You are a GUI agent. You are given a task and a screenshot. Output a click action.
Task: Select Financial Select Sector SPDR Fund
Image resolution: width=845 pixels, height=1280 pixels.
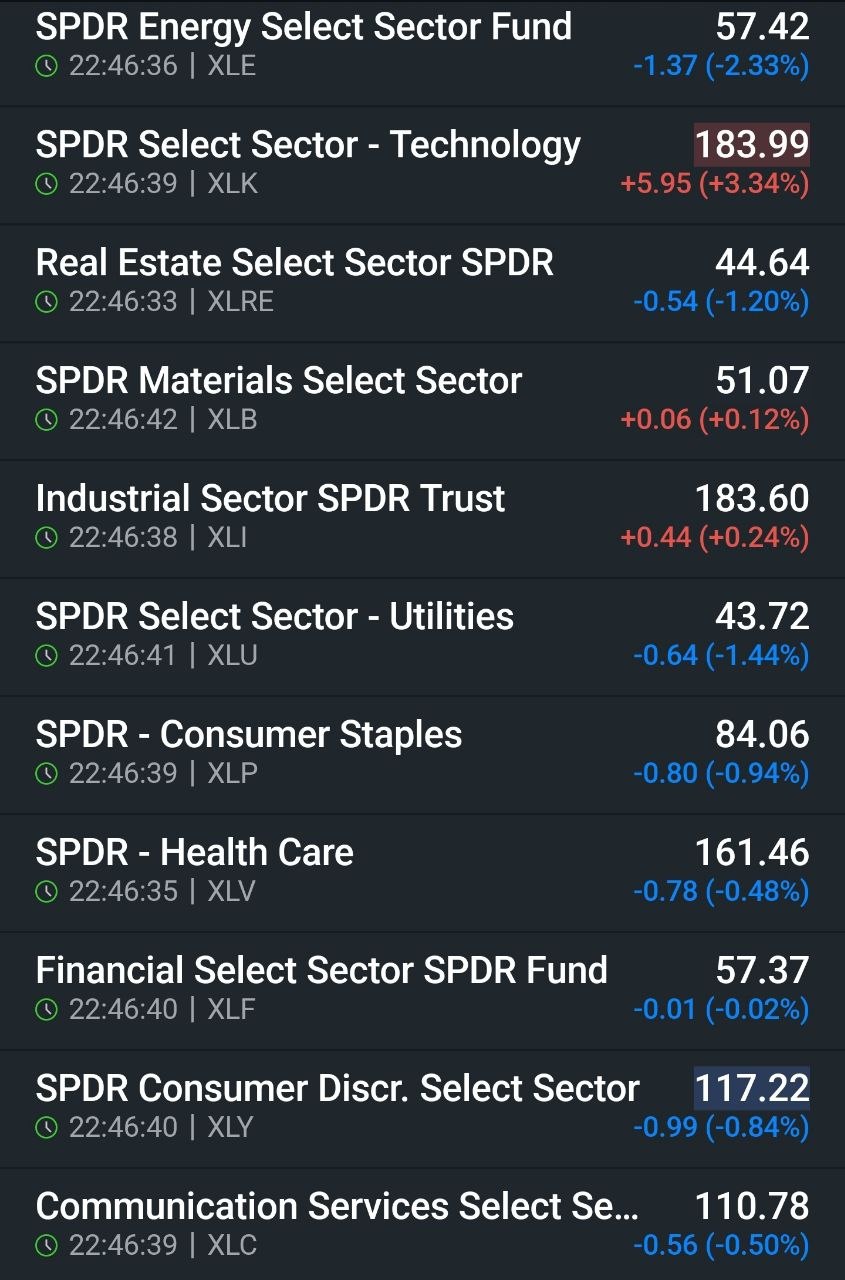point(422,991)
